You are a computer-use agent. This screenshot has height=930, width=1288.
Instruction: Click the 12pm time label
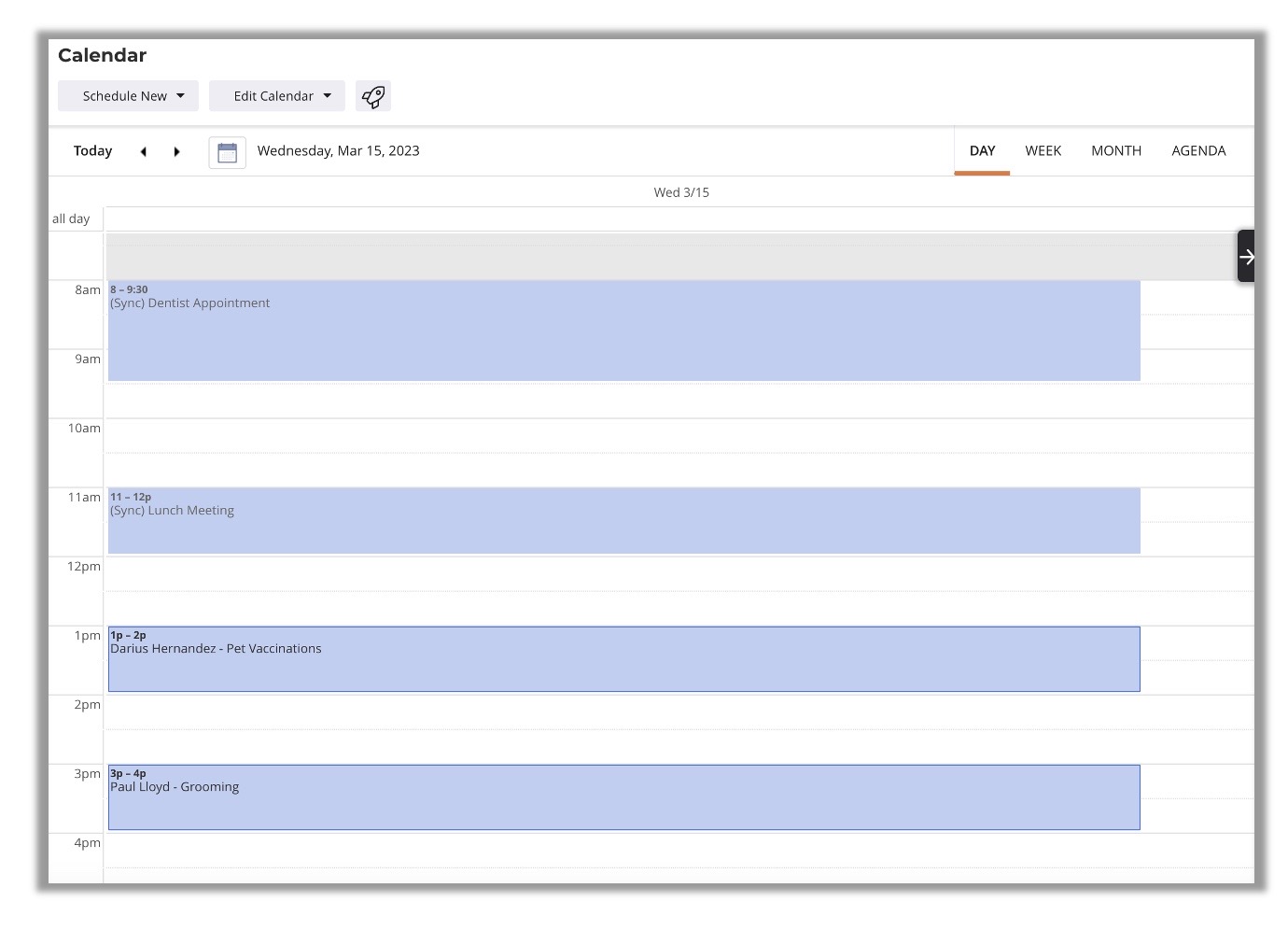point(84,567)
